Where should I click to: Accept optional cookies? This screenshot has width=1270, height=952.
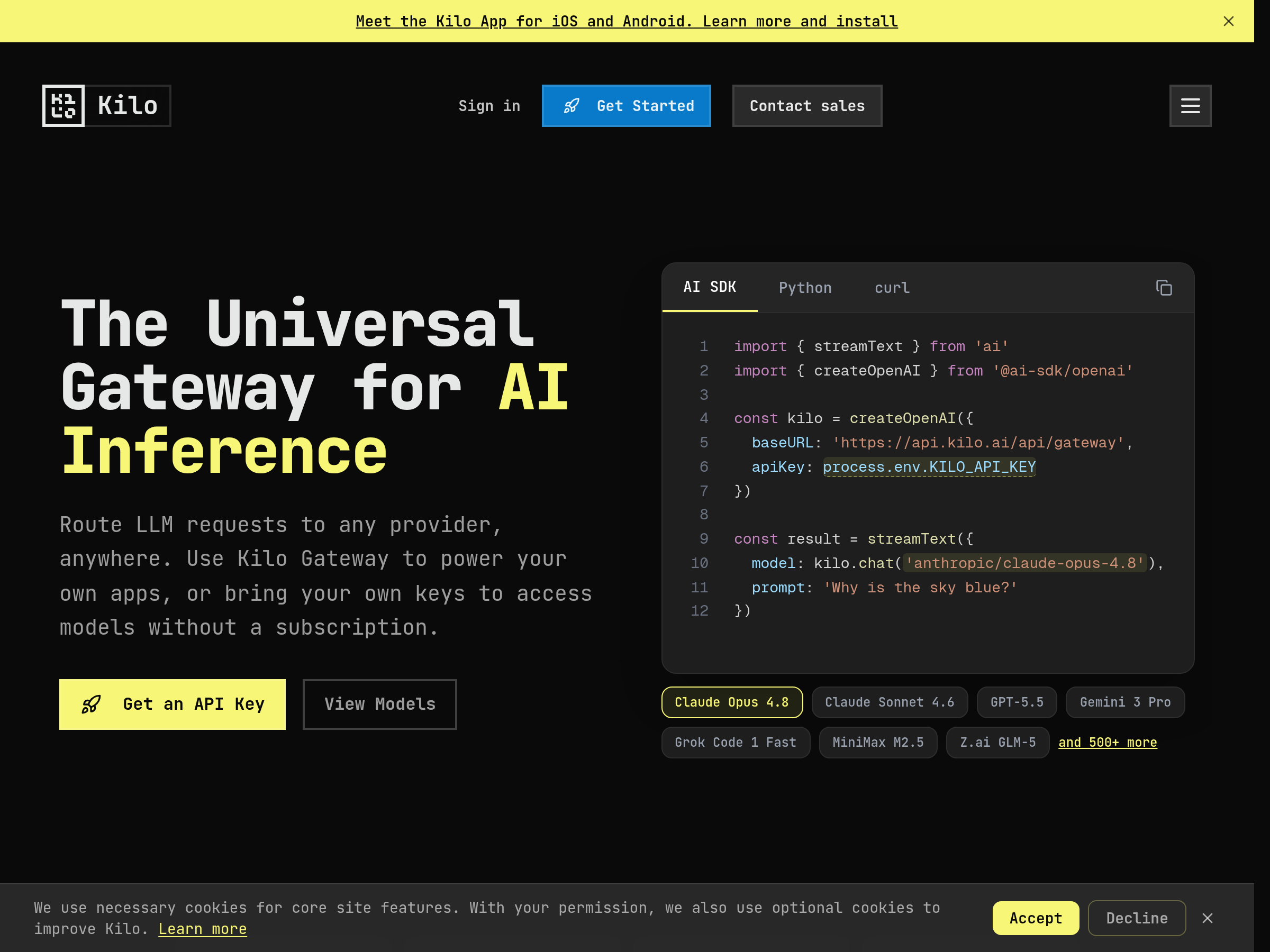(1036, 918)
